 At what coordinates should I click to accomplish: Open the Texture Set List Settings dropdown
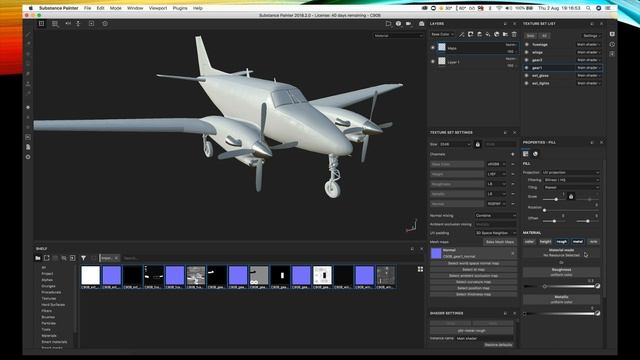click(x=591, y=36)
